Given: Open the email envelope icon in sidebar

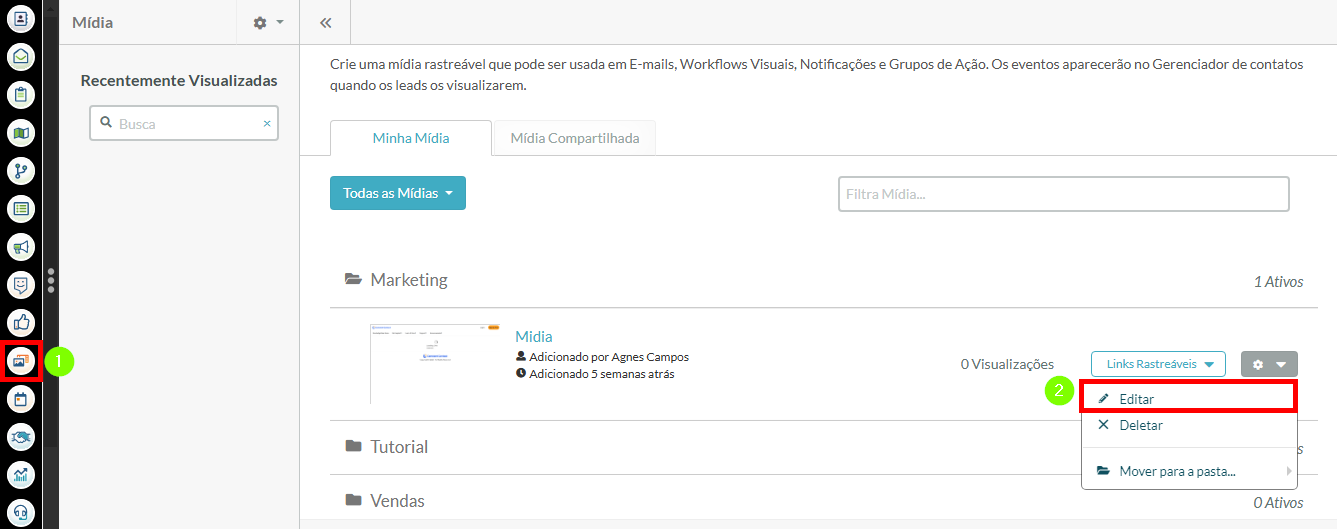Looking at the screenshot, I should click(21, 56).
